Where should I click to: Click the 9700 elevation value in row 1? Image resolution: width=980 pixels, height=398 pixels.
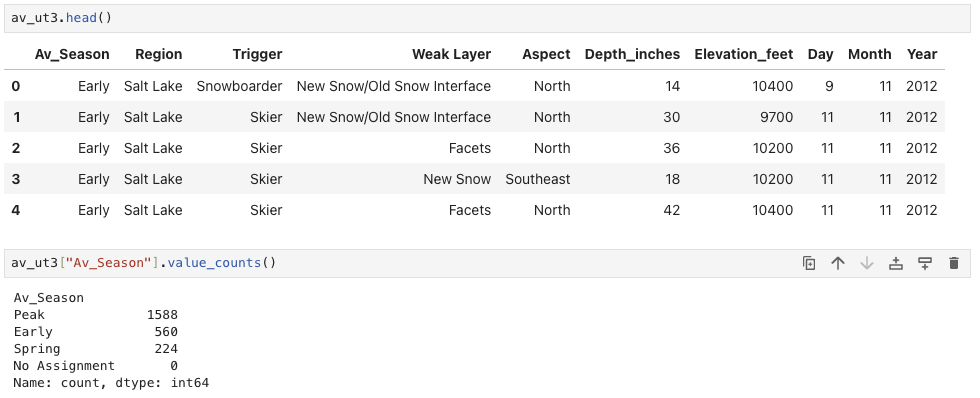click(777, 117)
